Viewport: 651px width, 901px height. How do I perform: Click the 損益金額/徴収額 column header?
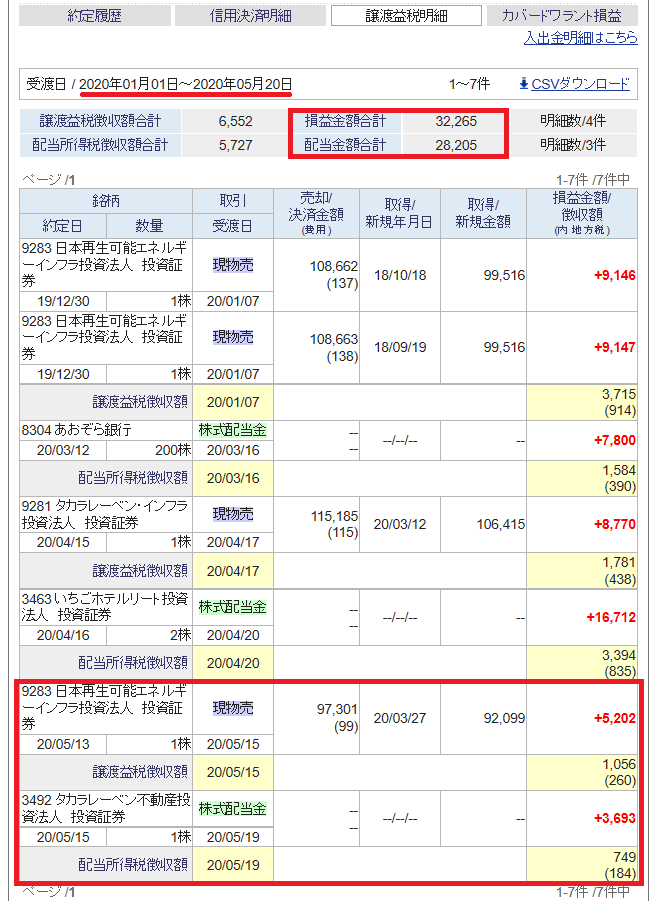(582, 213)
